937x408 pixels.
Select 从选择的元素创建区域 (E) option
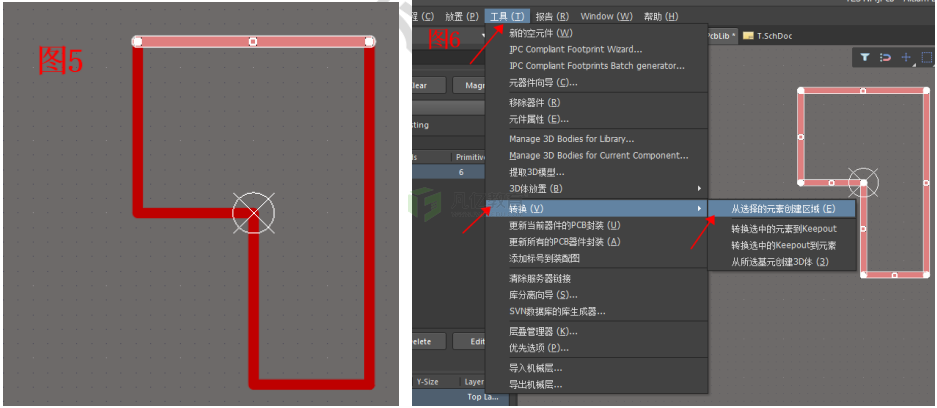782,209
